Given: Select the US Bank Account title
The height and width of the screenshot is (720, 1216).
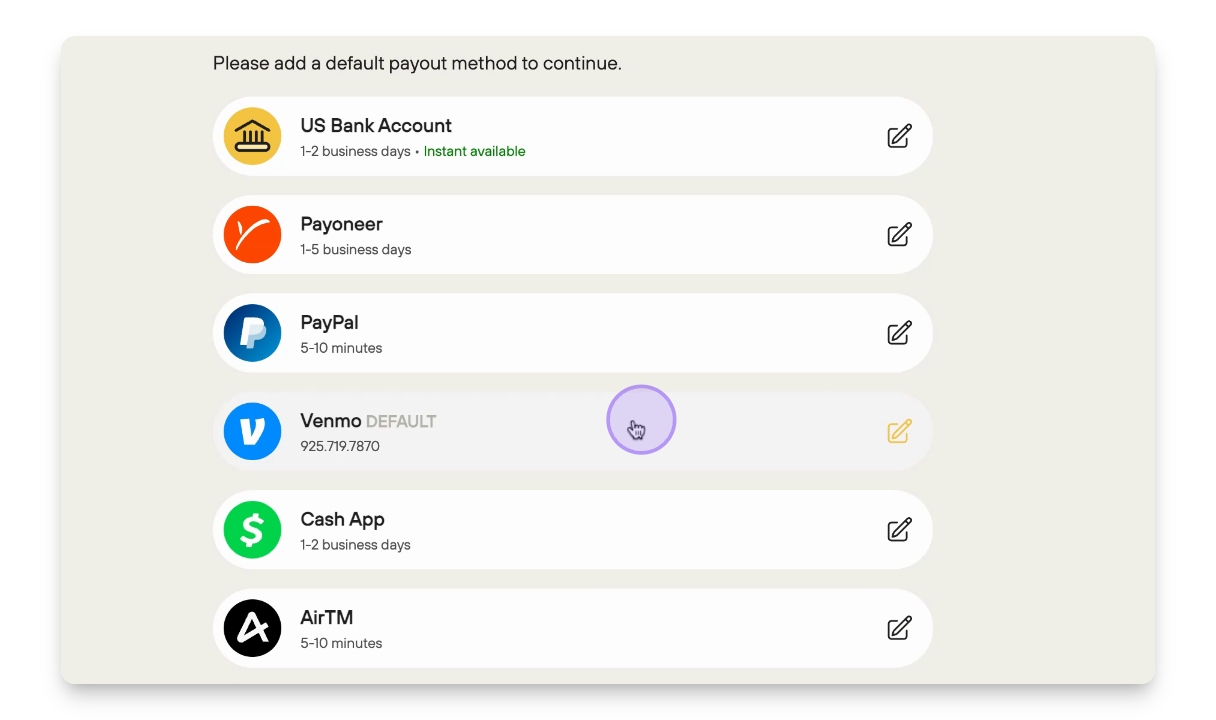Looking at the screenshot, I should [376, 126].
